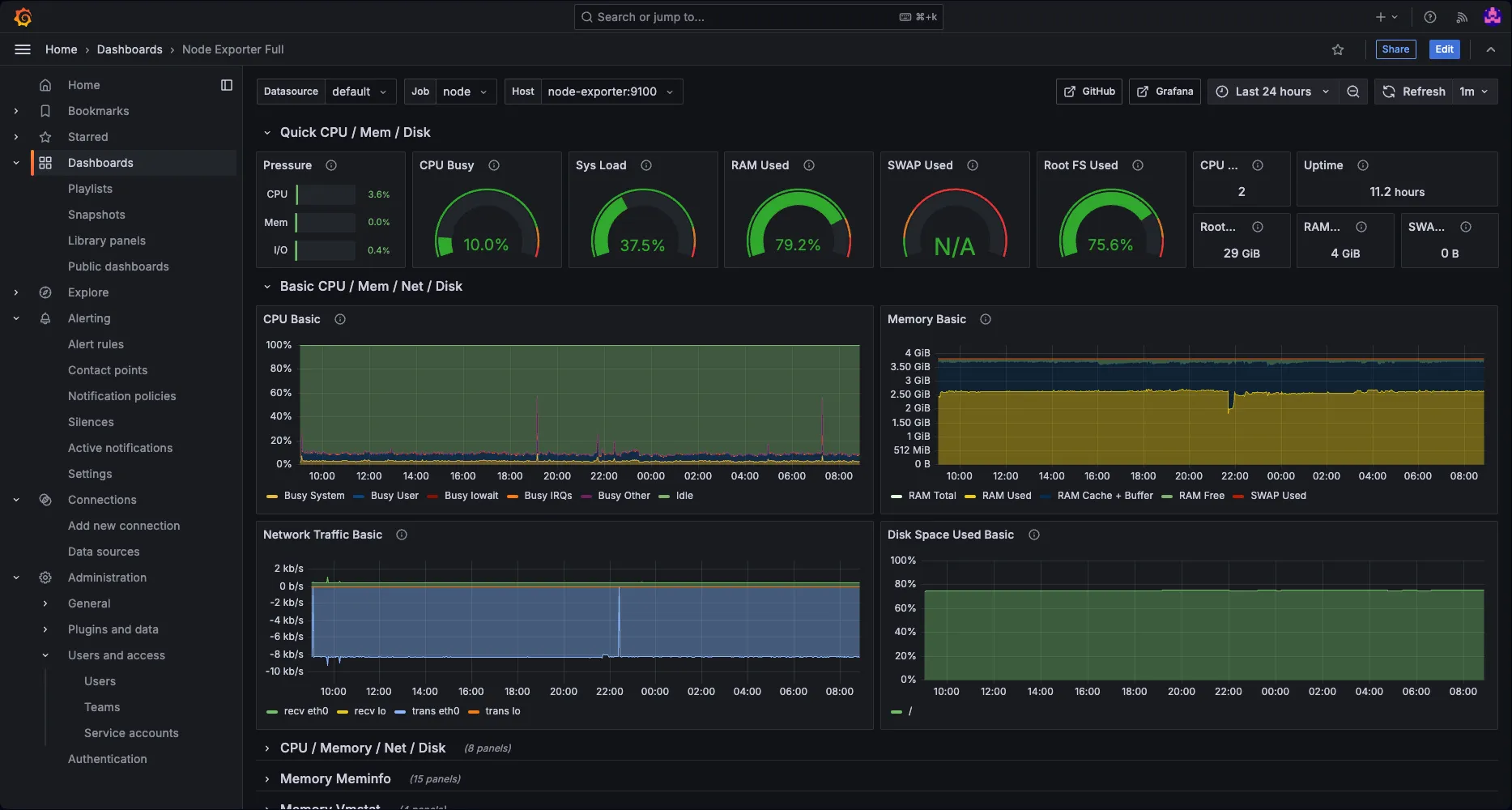Show info for the Uptime panel
Image resolution: width=1512 pixels, height=810 pixels.
pos(1363,165)
